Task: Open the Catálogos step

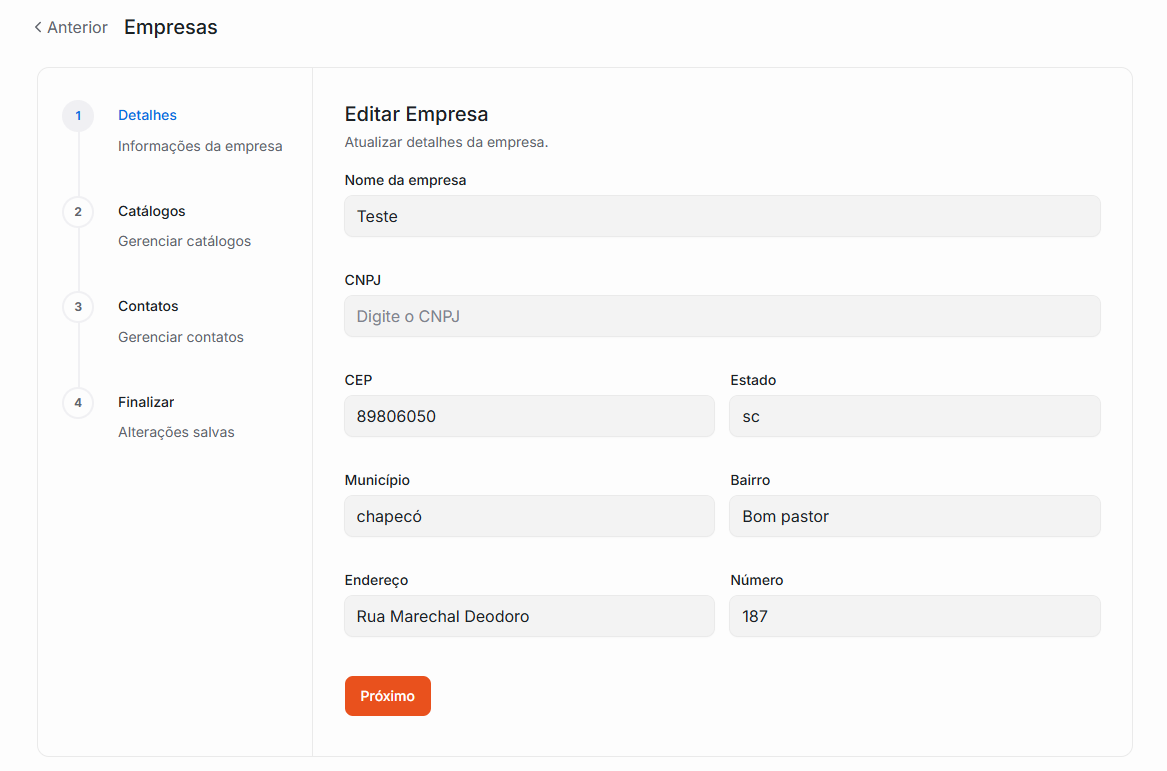Action: point(152,211)
